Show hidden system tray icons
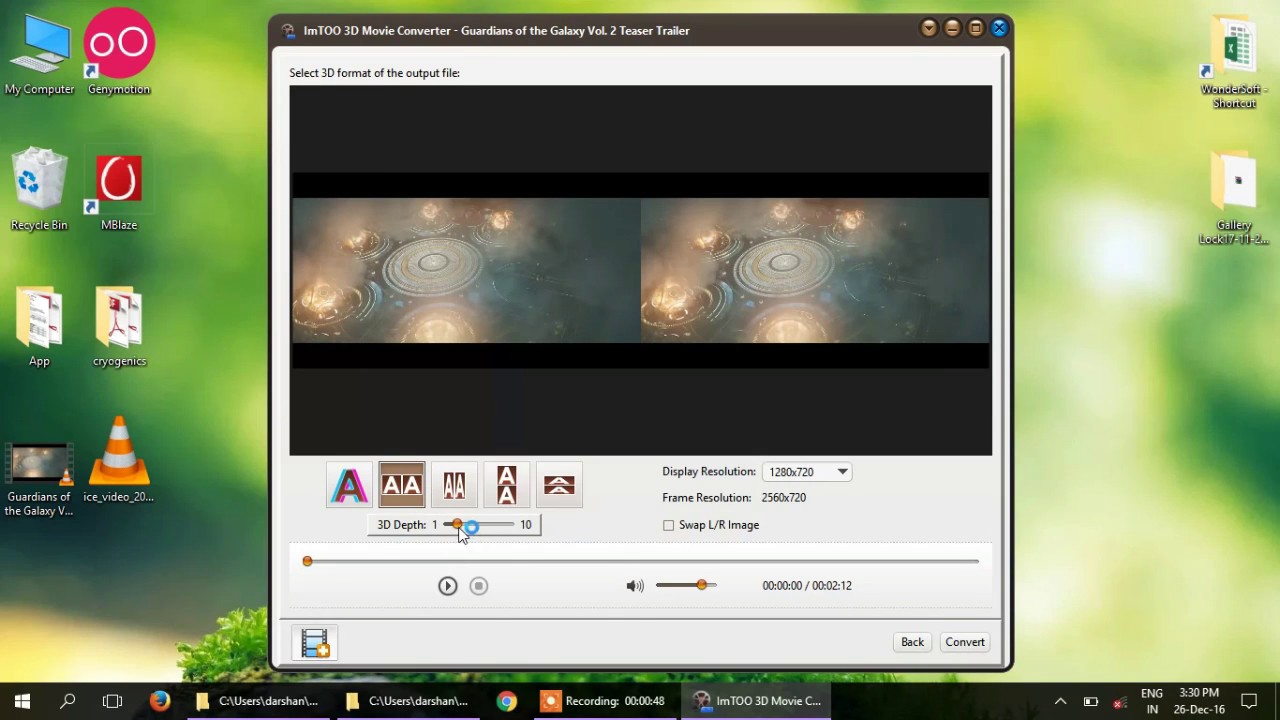Viewport: 1280px width, 720px height. [1061, 701]
